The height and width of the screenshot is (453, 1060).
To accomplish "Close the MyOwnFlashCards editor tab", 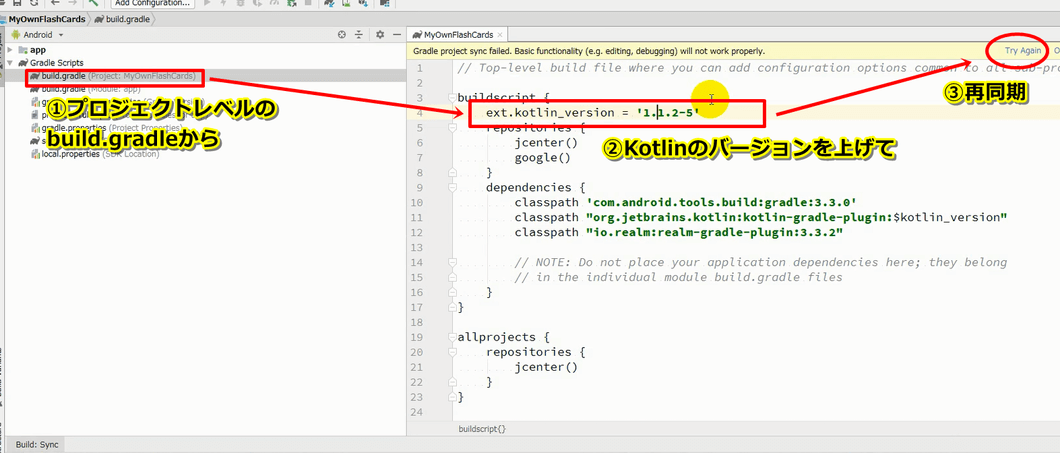I will click(500, 35).
